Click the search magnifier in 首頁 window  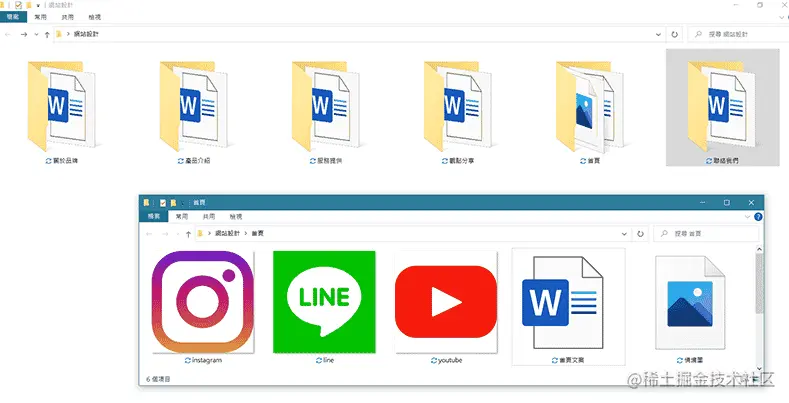664,234
